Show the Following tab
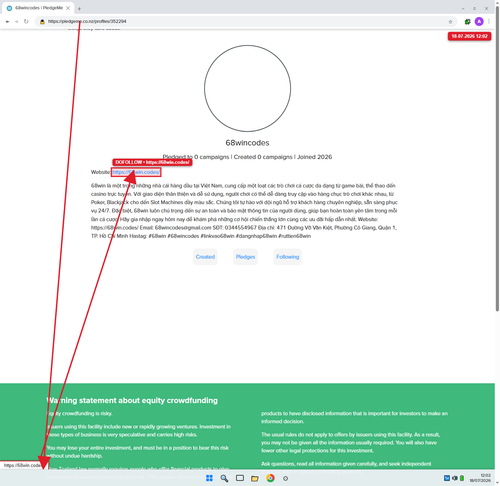Image resolution: width=500 pixels, height=486 pixels. (x=288, y=257)
